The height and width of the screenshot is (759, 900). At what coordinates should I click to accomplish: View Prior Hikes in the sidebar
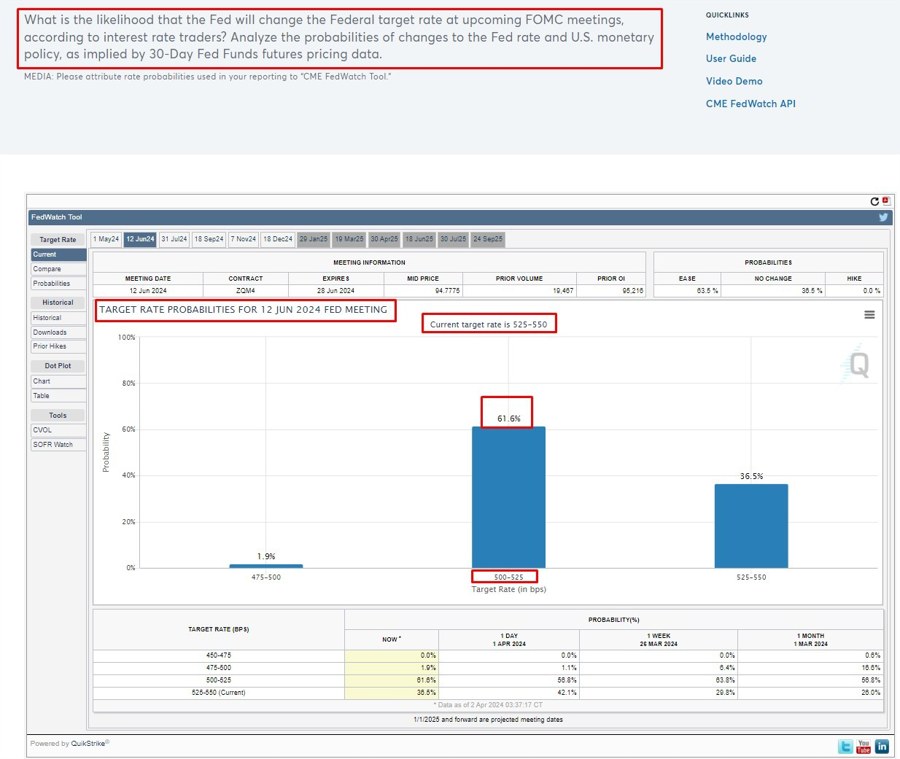pyautogui.click(x=59, y=346)
